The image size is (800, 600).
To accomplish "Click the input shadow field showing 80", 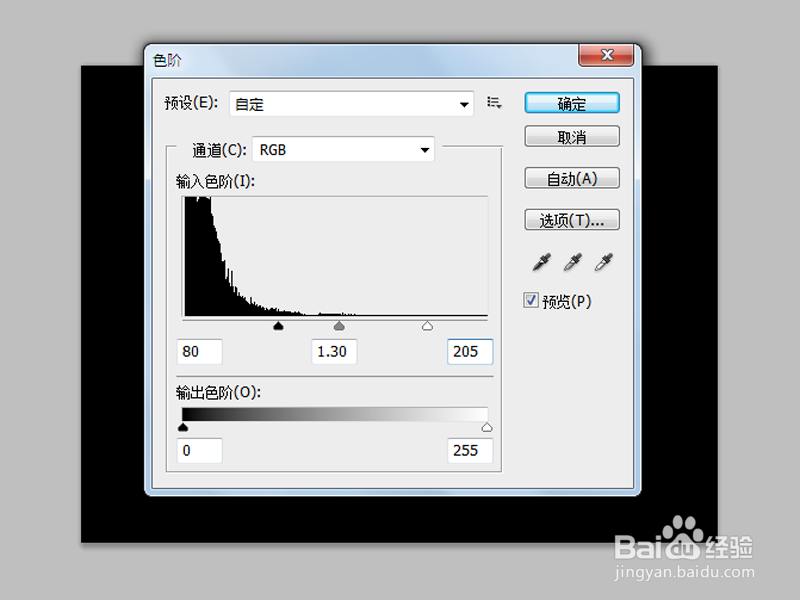I will click(199, 352).
